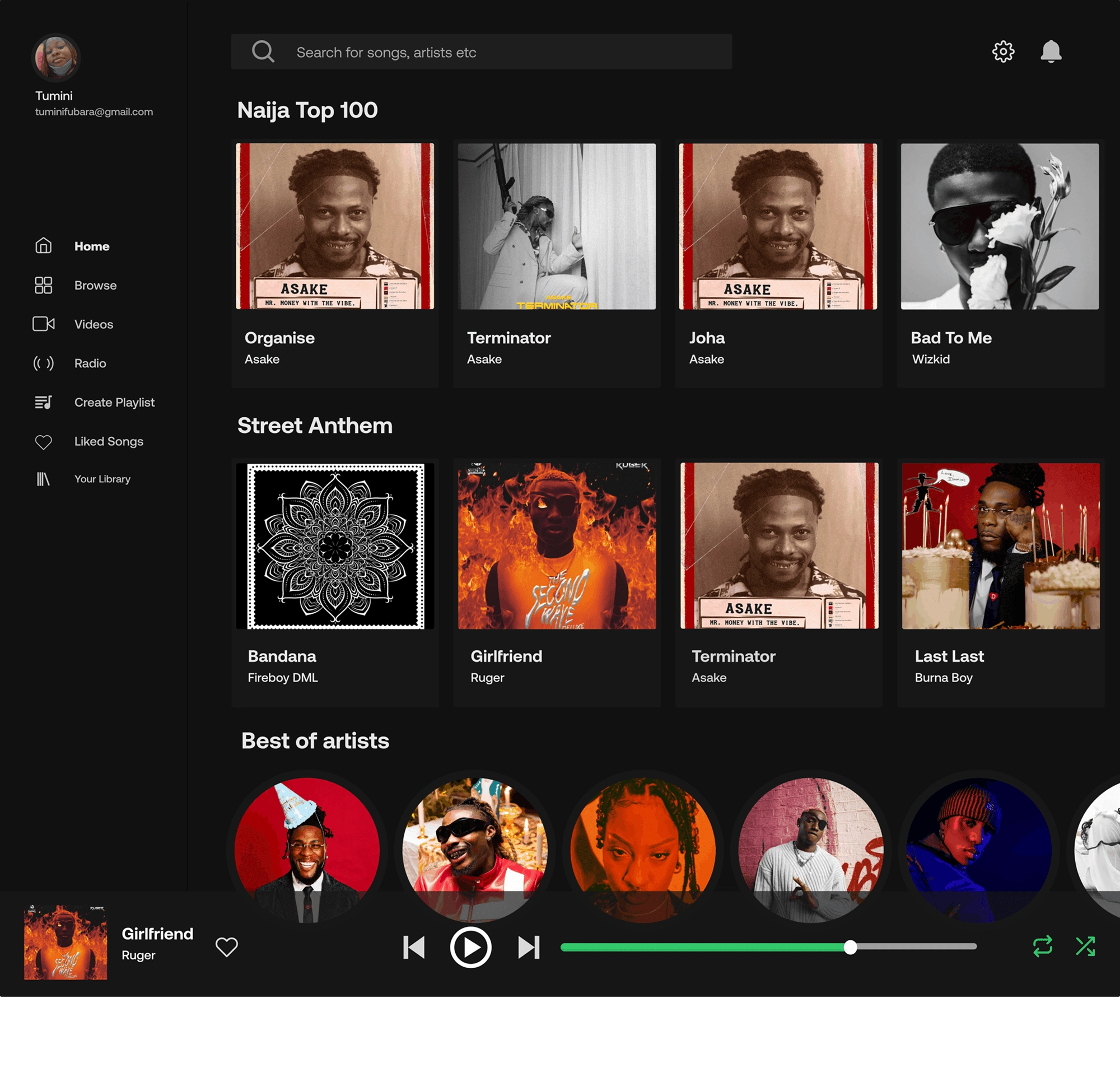
Task: Open Liked Songs page
Action: (x=109, y=441)
